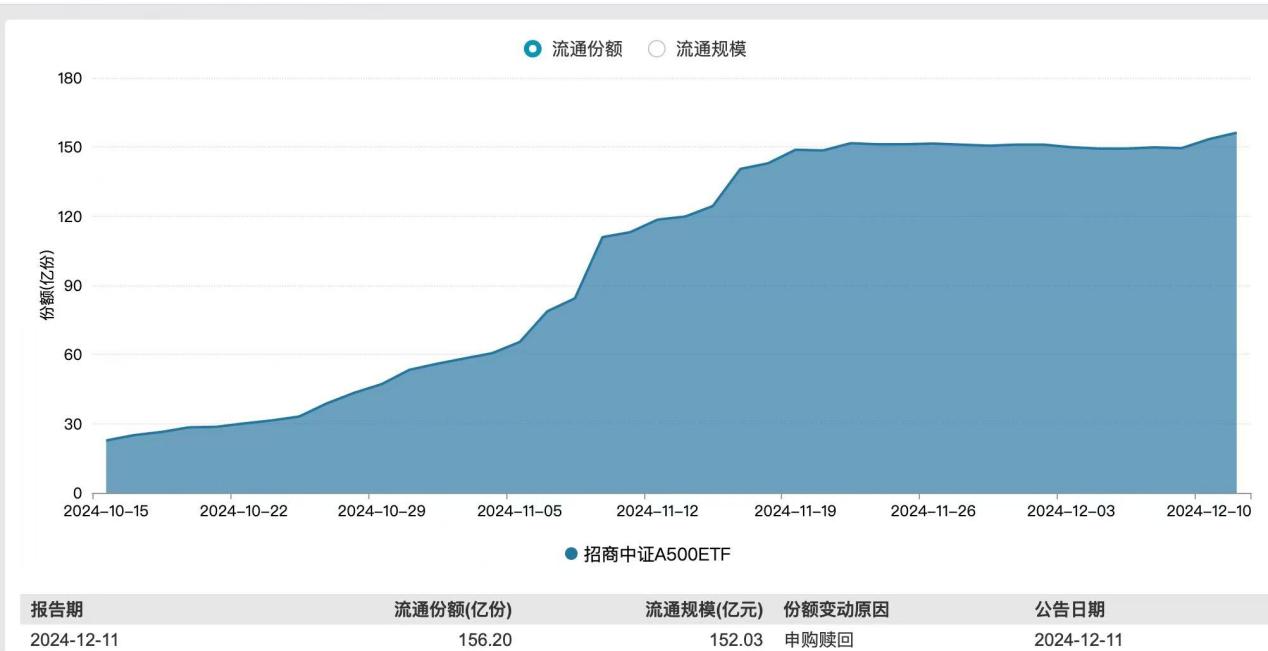
Task: Click the 2024-12-10 x-axis label
Action: coord(1209,511)
